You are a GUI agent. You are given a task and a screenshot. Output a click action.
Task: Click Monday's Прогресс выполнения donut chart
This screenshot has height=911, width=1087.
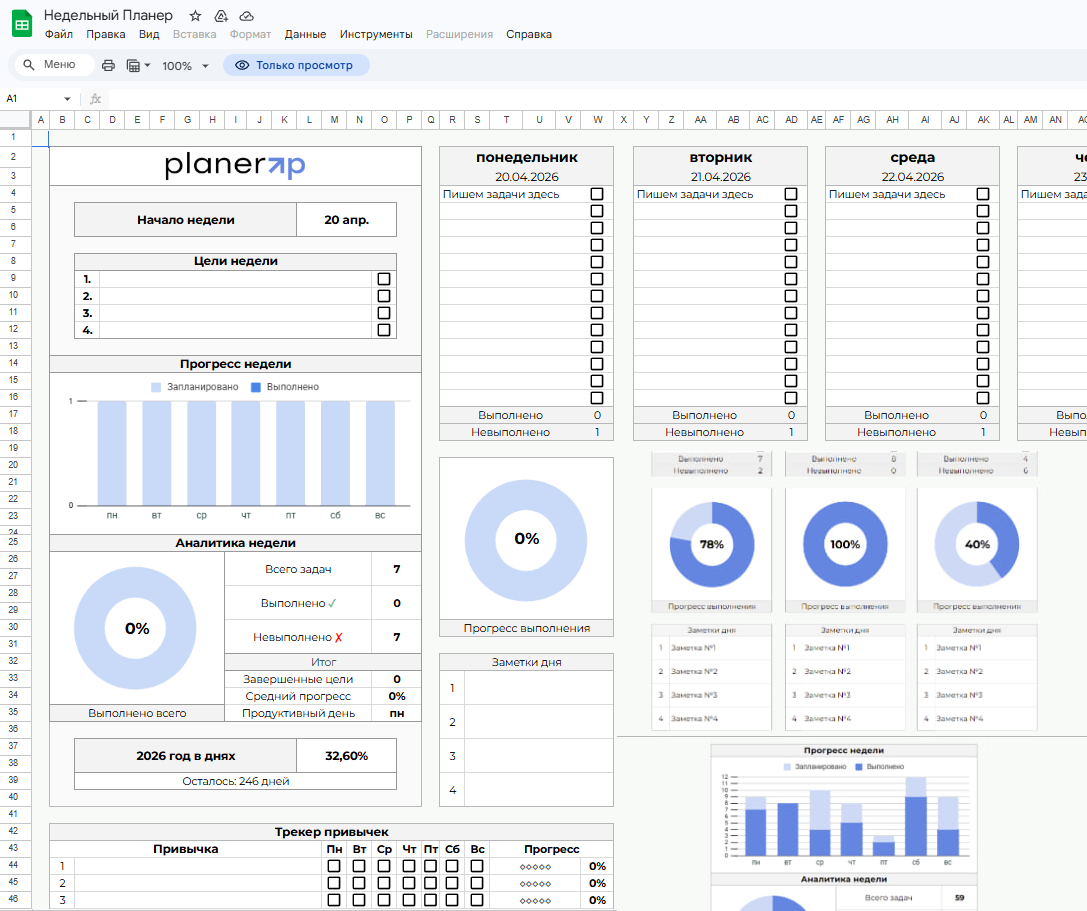pos(526,540)
